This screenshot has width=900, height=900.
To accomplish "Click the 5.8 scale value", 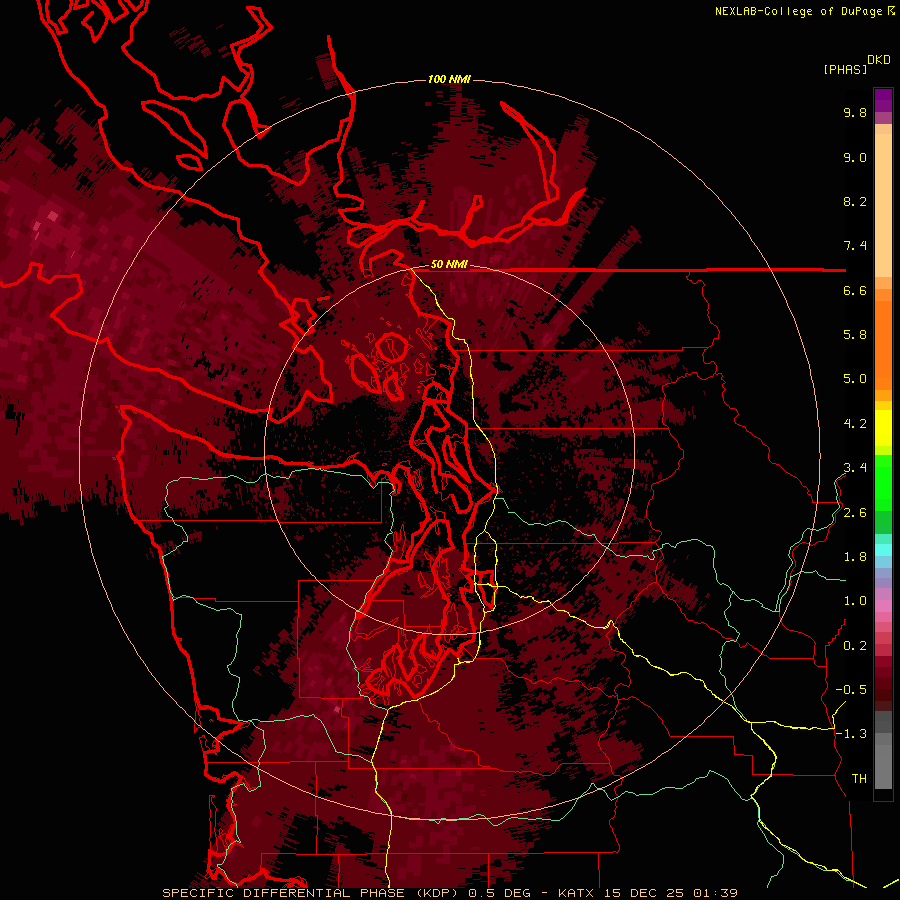I will (x=855, y=335).
